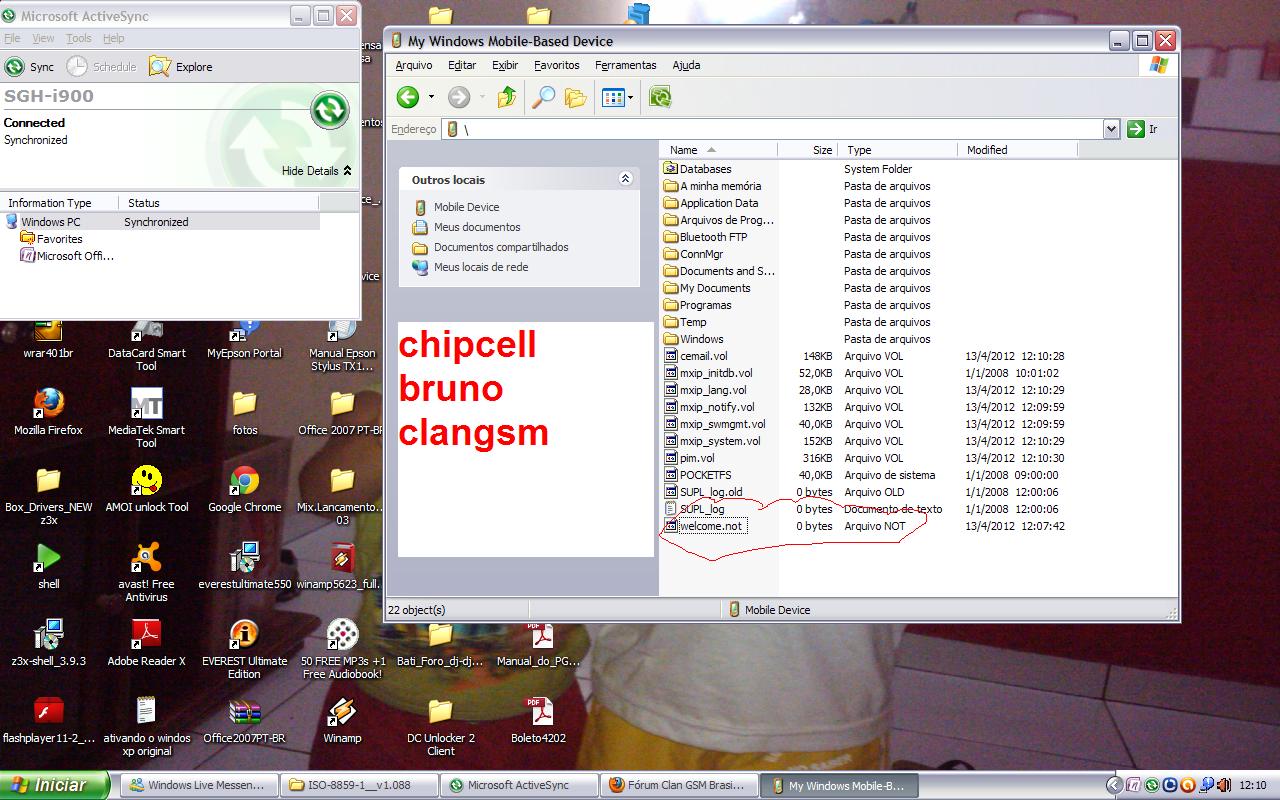Viewport: 1280px width, 800px height.
Task: Open the ActiveSync File menu
Action: coord(12,38)
